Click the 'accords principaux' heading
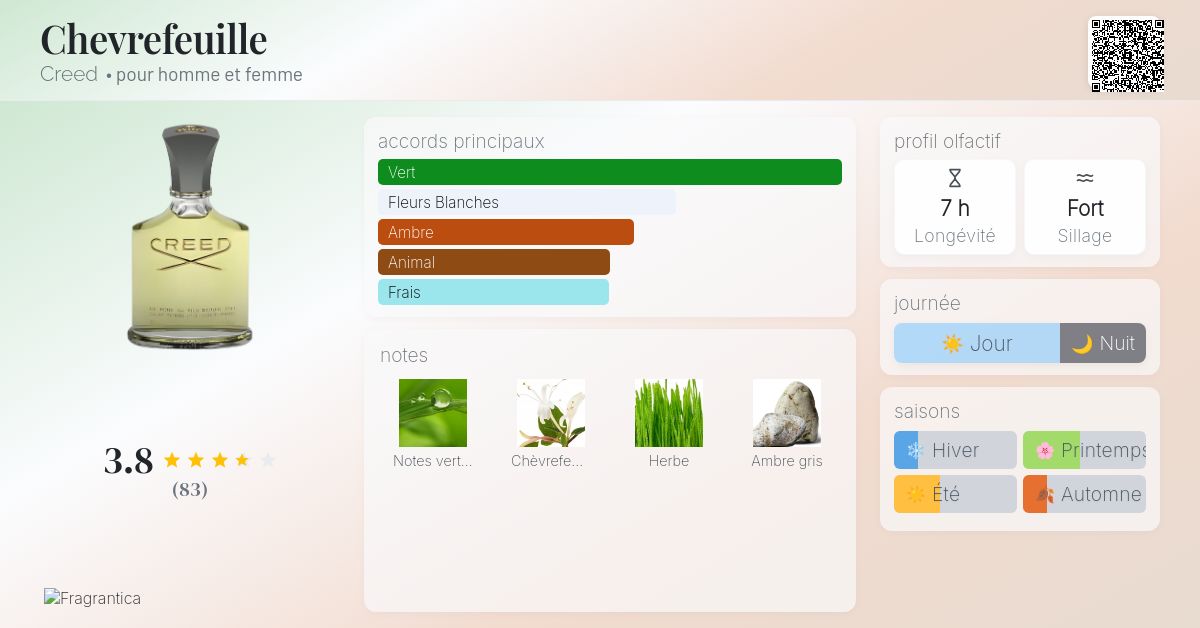Image resolution: width=1200 pixels, height=628 pixels. tap(461, 141)
